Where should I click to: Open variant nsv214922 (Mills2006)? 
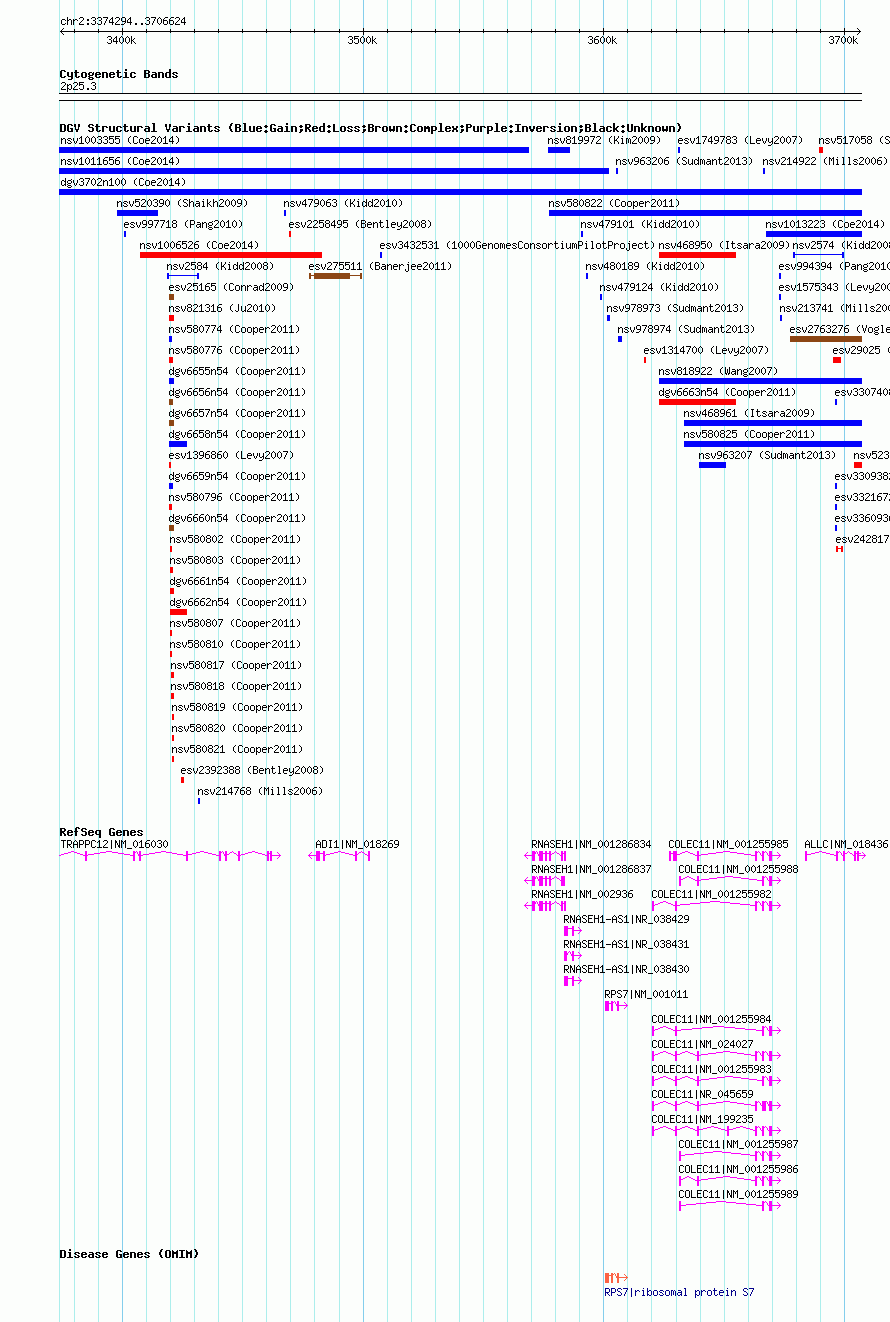click(x=825, y=162)
